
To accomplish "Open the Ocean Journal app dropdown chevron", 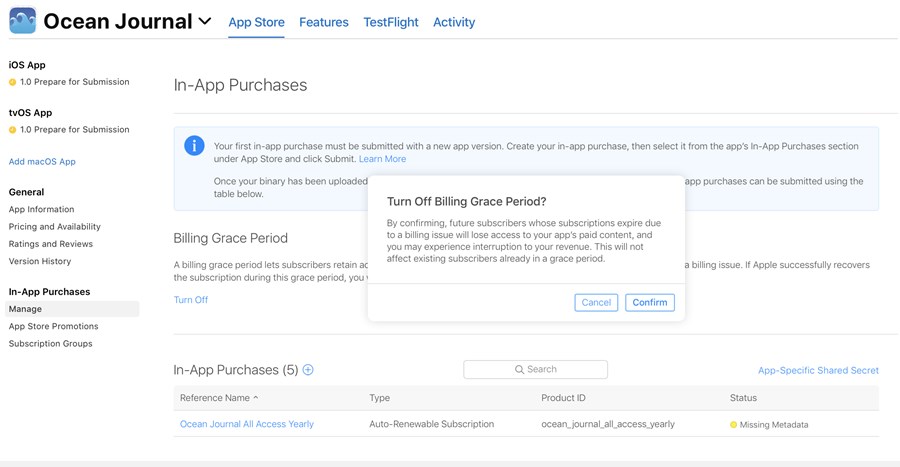I will 205,22.
